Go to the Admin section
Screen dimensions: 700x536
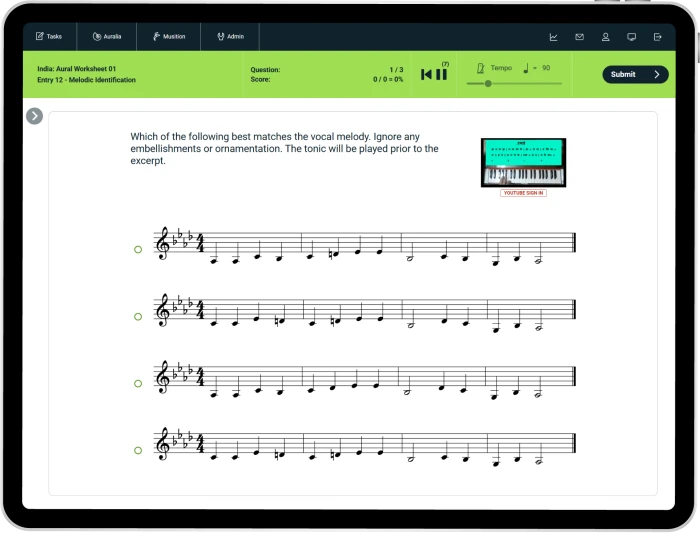[230, 37]
